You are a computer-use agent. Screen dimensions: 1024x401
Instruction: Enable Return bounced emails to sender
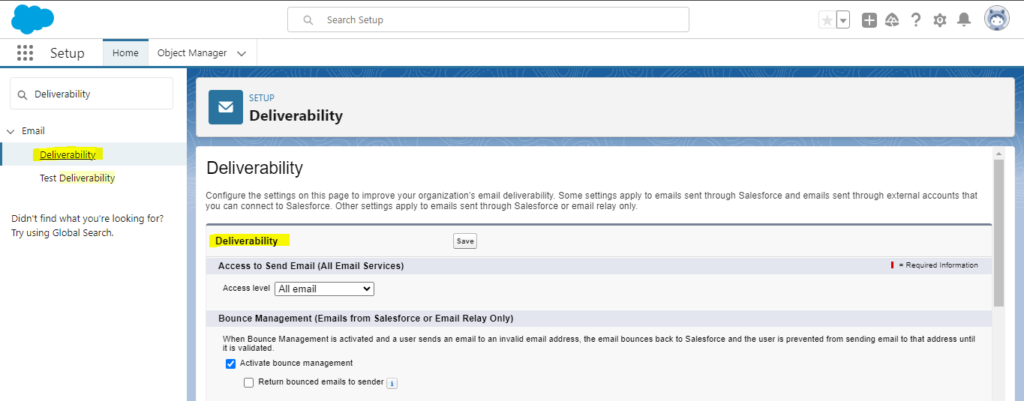point(249,383)
